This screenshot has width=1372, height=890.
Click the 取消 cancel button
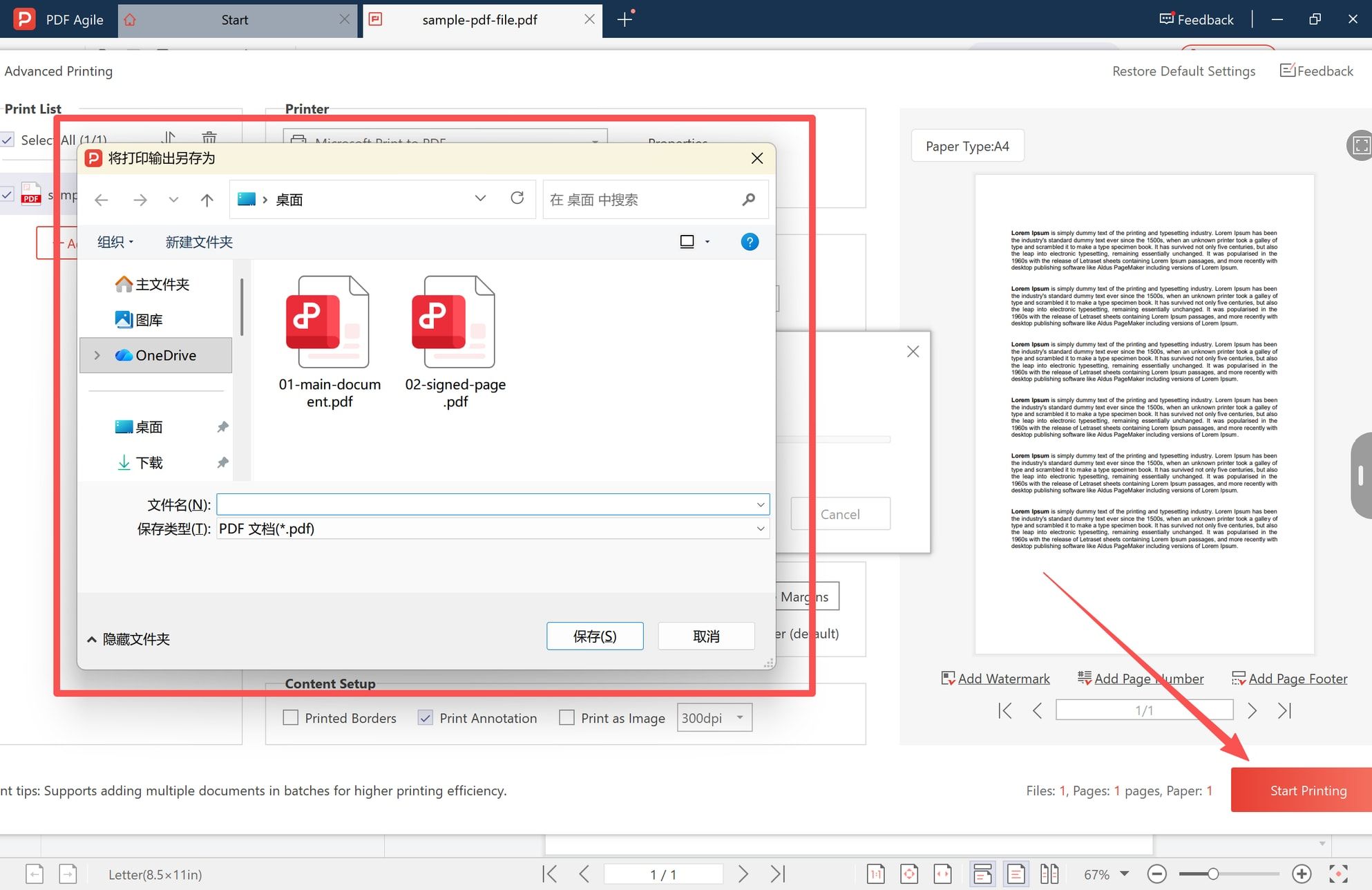tap(706, 636)
